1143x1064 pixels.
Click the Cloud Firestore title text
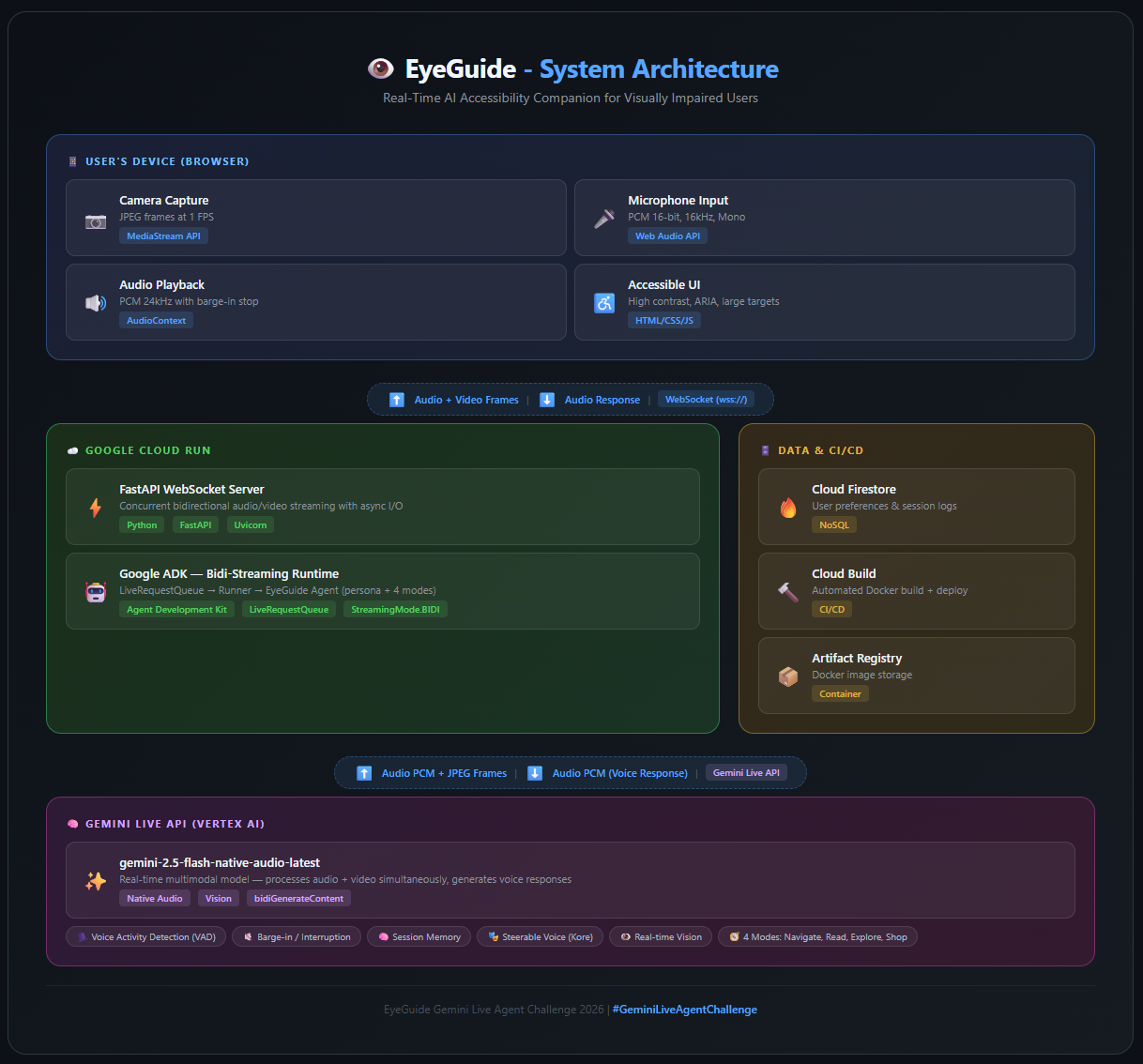click(854, 490)
